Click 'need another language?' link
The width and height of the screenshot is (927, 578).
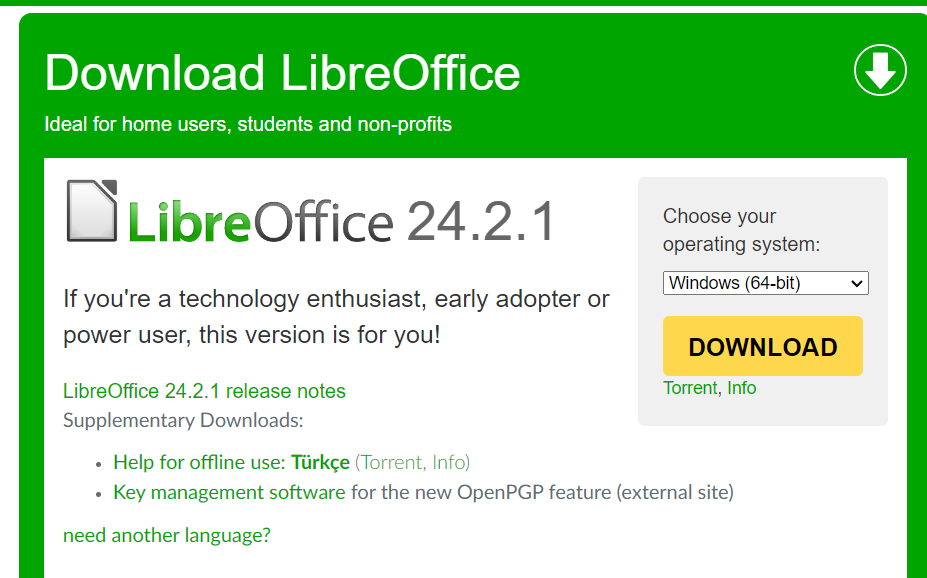(x=166, y=535)
